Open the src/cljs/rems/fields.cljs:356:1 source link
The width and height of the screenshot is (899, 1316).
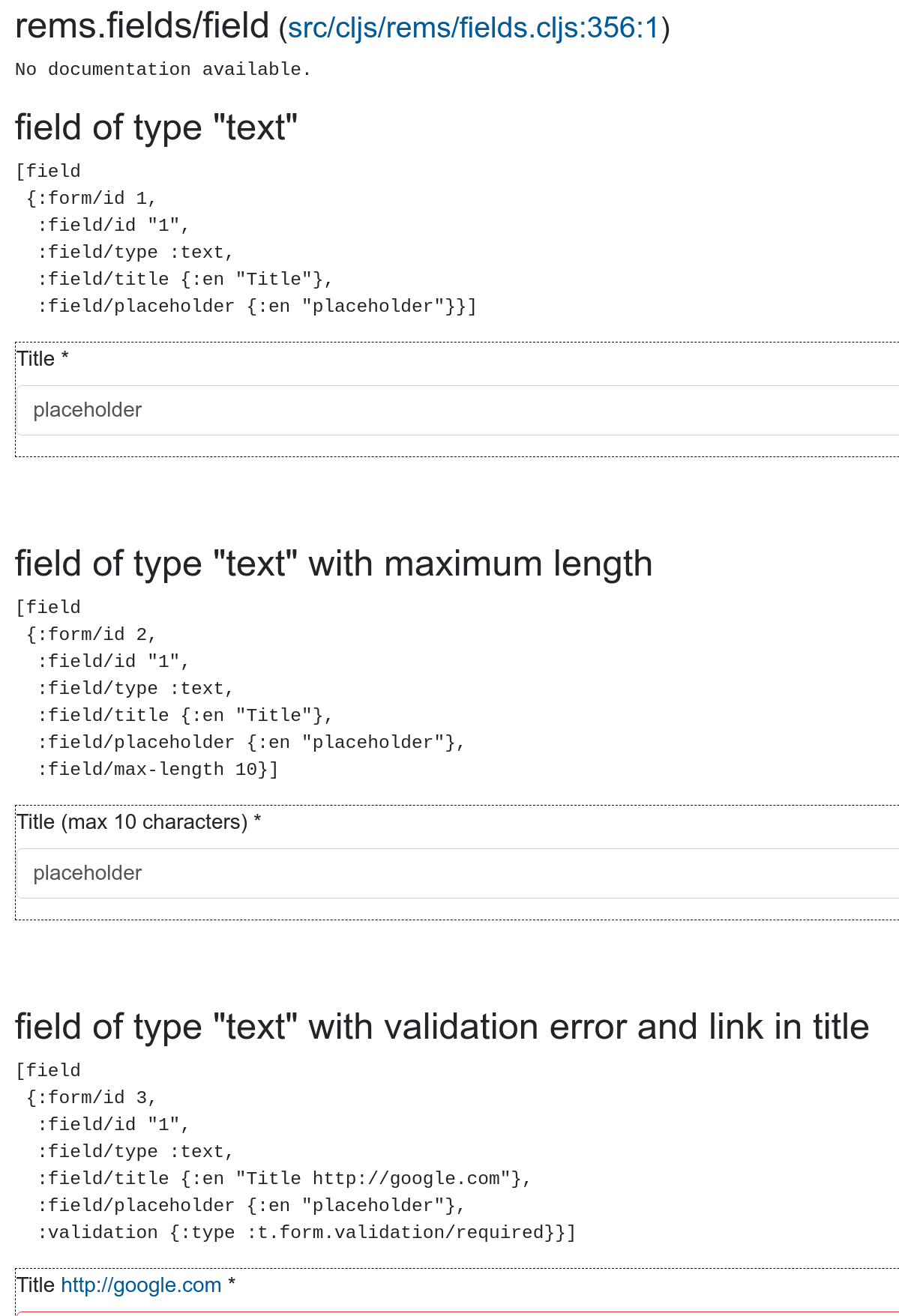473,28
